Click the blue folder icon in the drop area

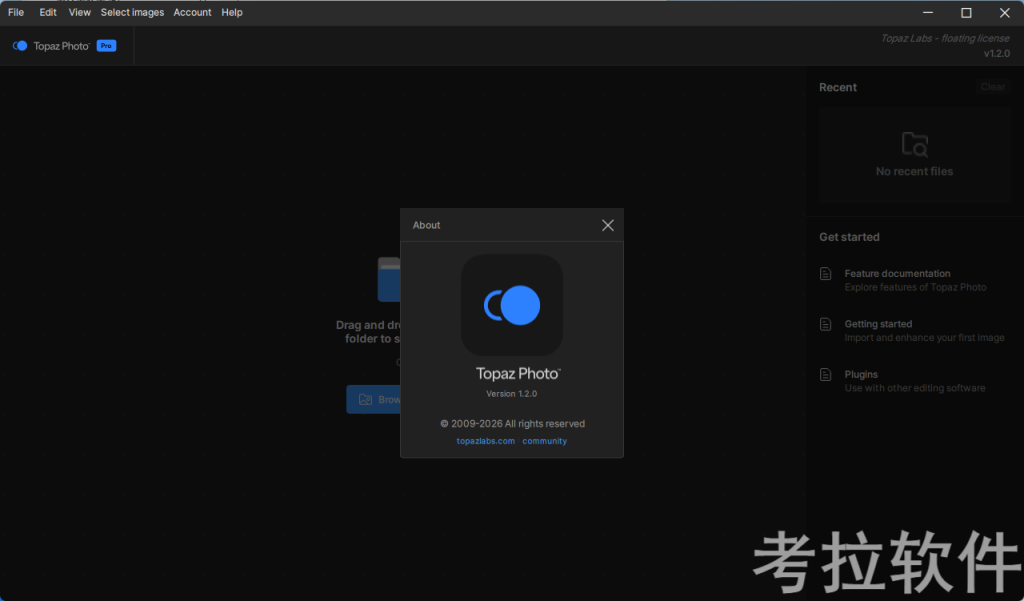[x=390, y=279]
